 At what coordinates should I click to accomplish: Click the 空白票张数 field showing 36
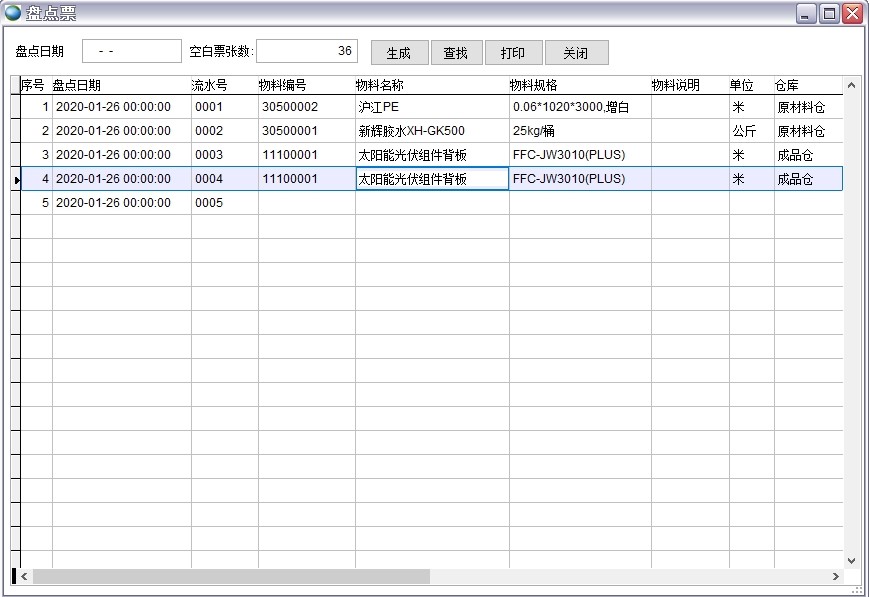point(307,51)
